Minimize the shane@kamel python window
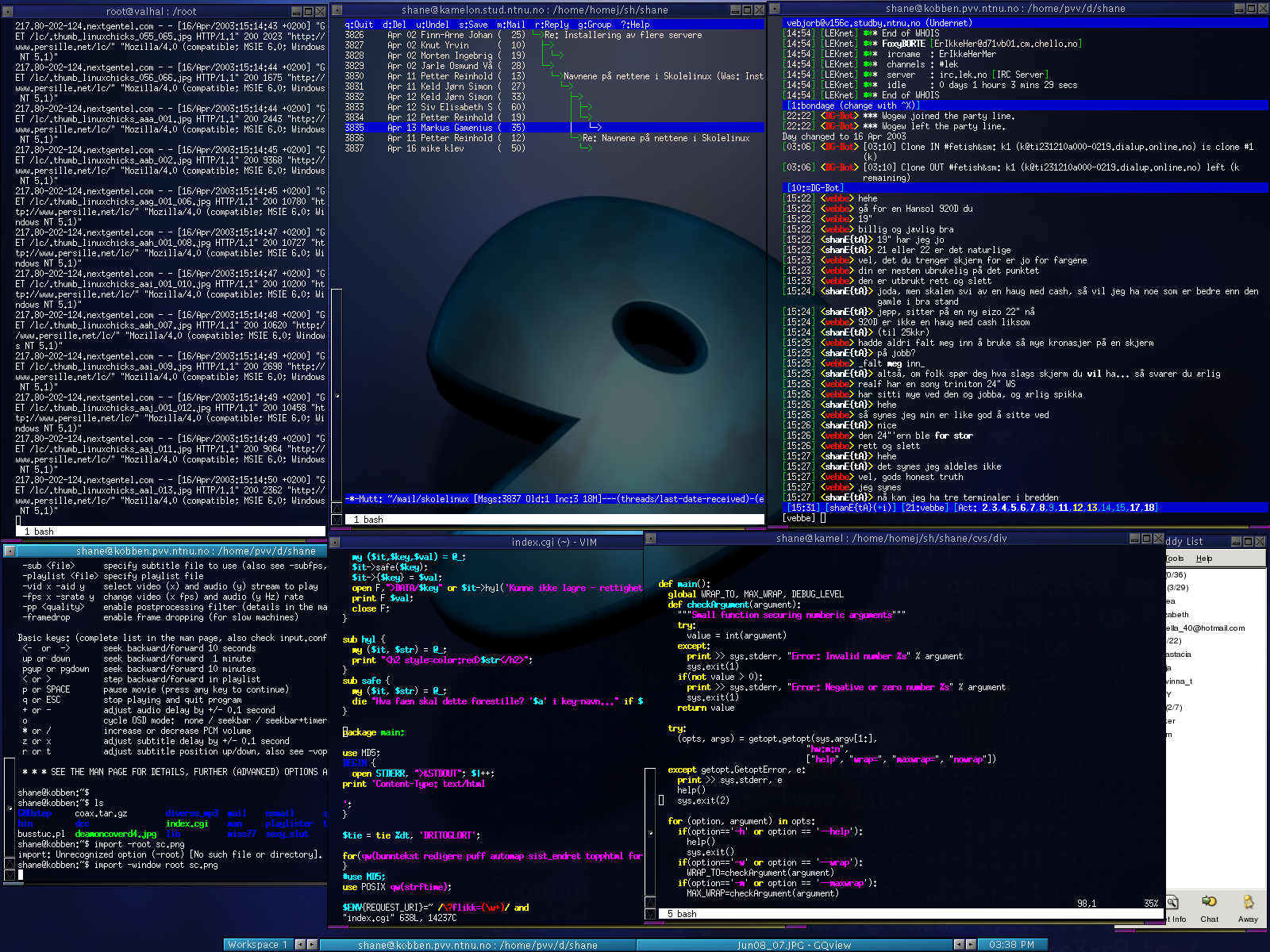The height and width of the screenshot is (952, 1270). 1135,538
